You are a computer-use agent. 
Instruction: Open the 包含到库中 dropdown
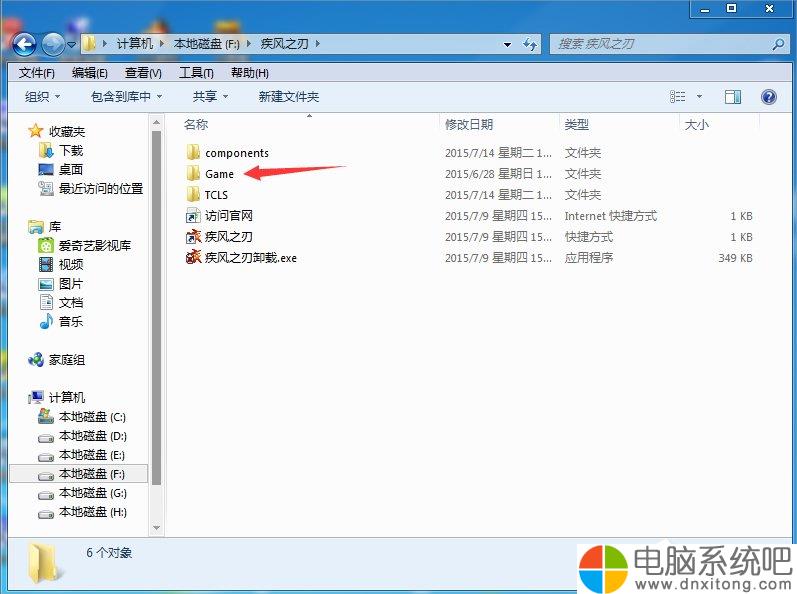click(x=127, y=97)
